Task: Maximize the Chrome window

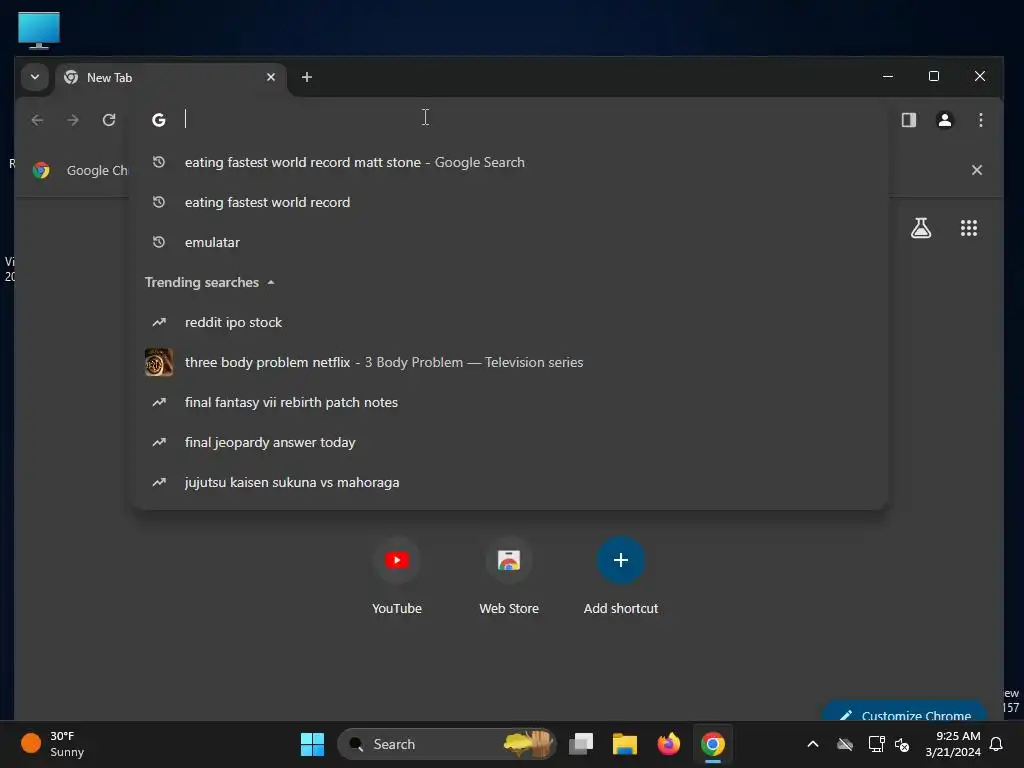Action: point(933,76)
